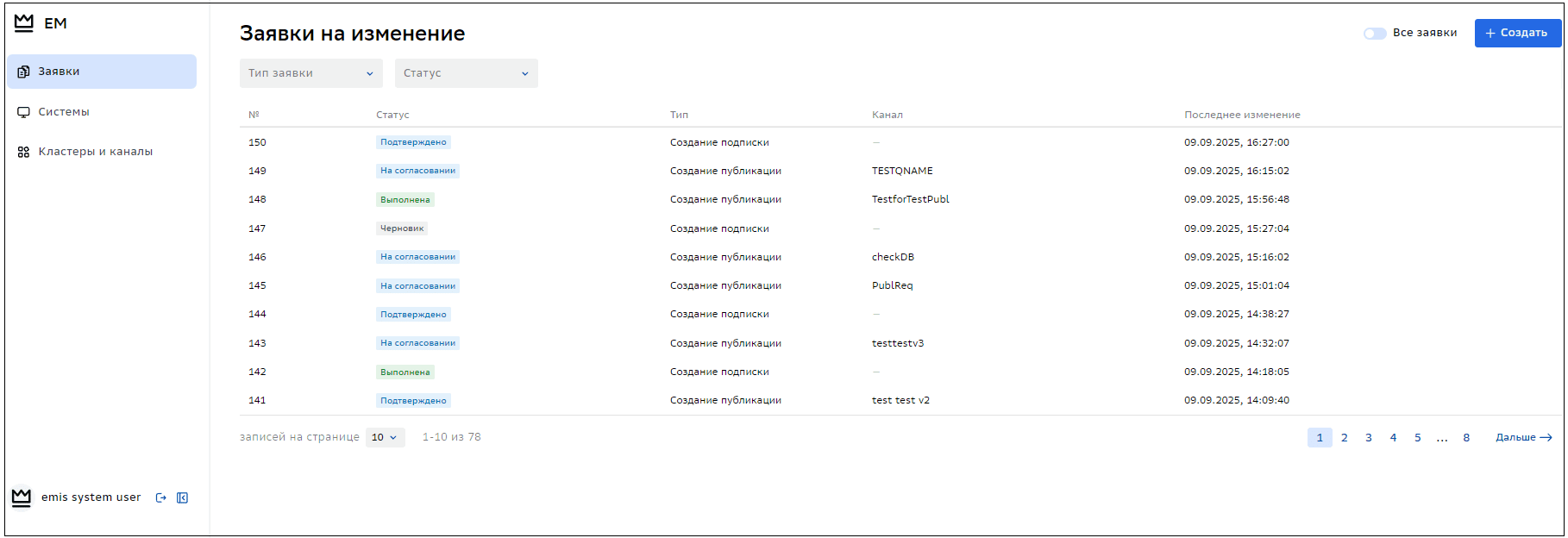This screenshot has width=1568, height=538.
Task: Click the arrow icon next to Дальше
Action: coord(1546,438)
